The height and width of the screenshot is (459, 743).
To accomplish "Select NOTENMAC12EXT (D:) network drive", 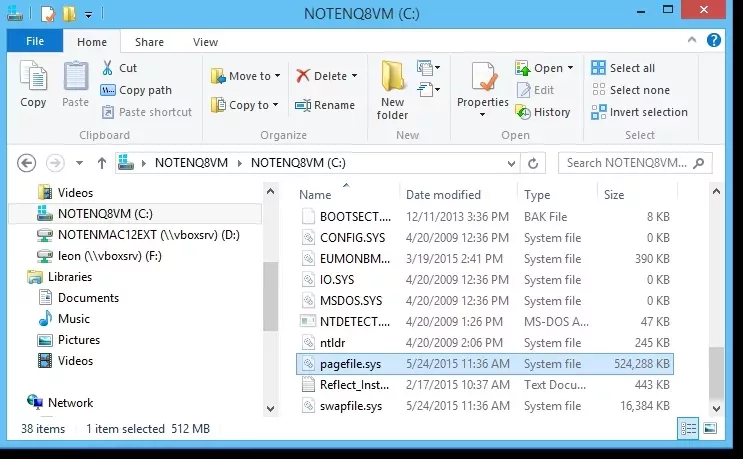I will pyautogui.click(x=138, y=234).
